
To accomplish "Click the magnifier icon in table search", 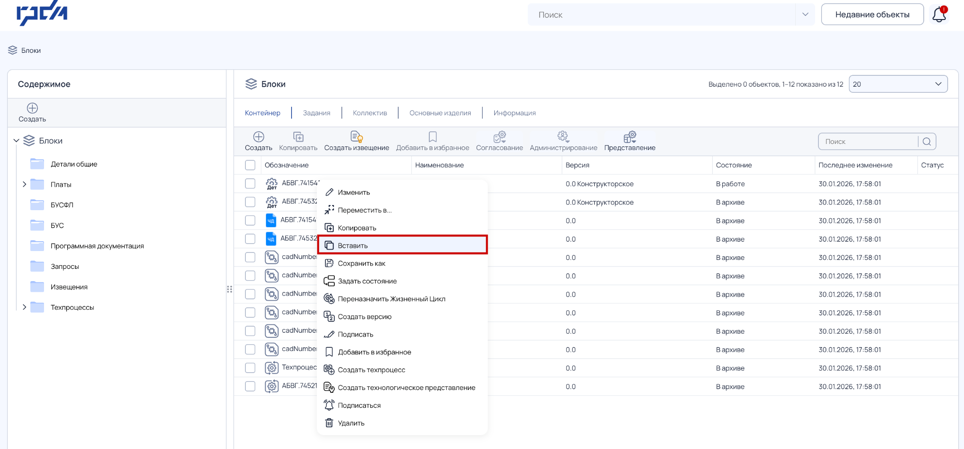I will [x=926, y=141].
